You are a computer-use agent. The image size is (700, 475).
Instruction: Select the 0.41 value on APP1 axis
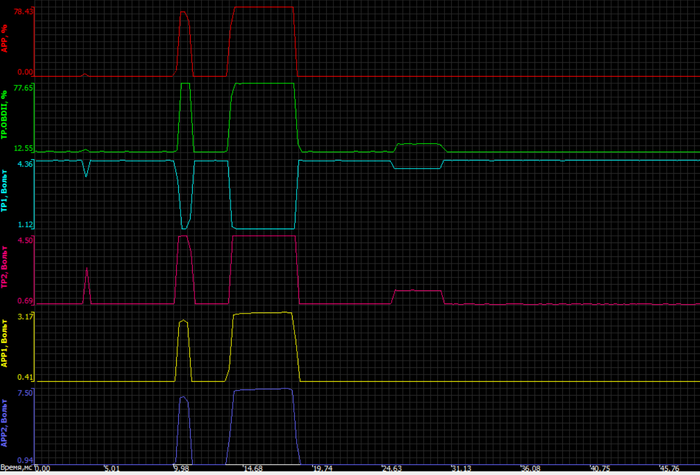[x=25, y=377]
